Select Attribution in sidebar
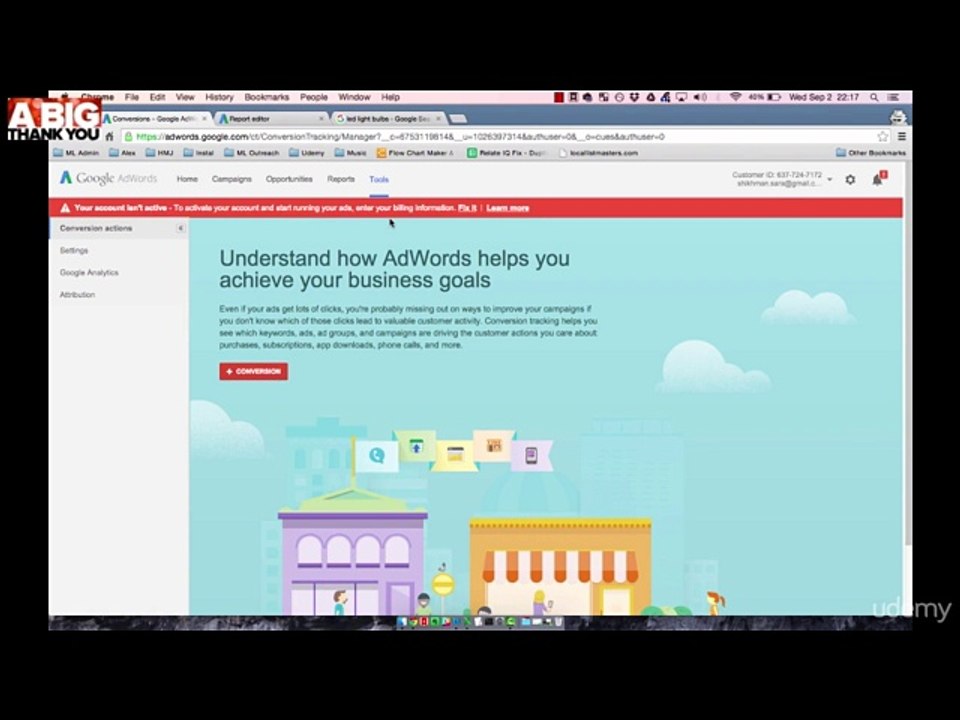The width and height of the screenshot is (960, 720). [78, 294]
